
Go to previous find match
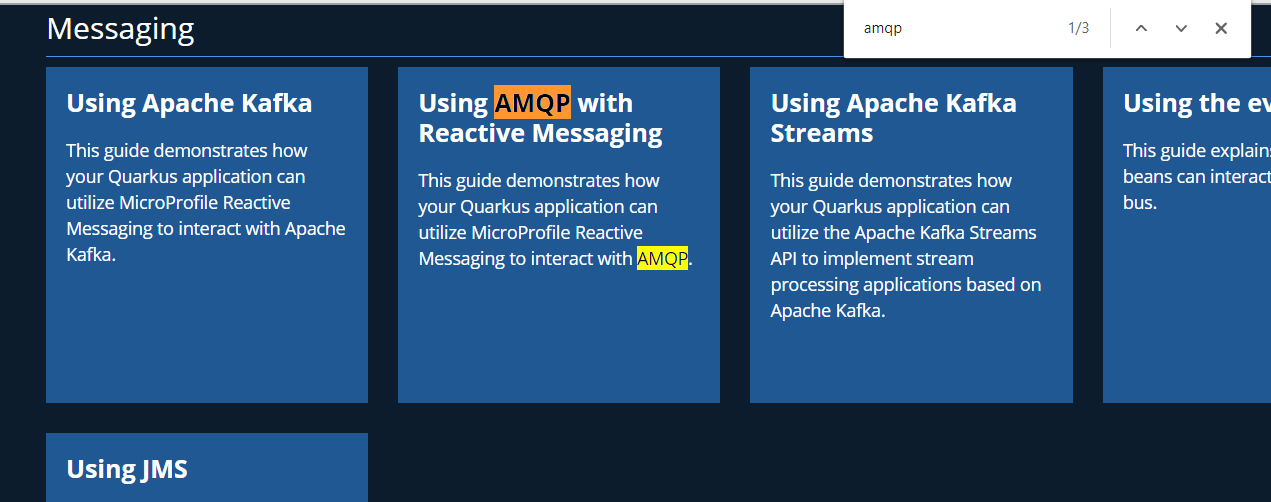[x=1141, y=28]
